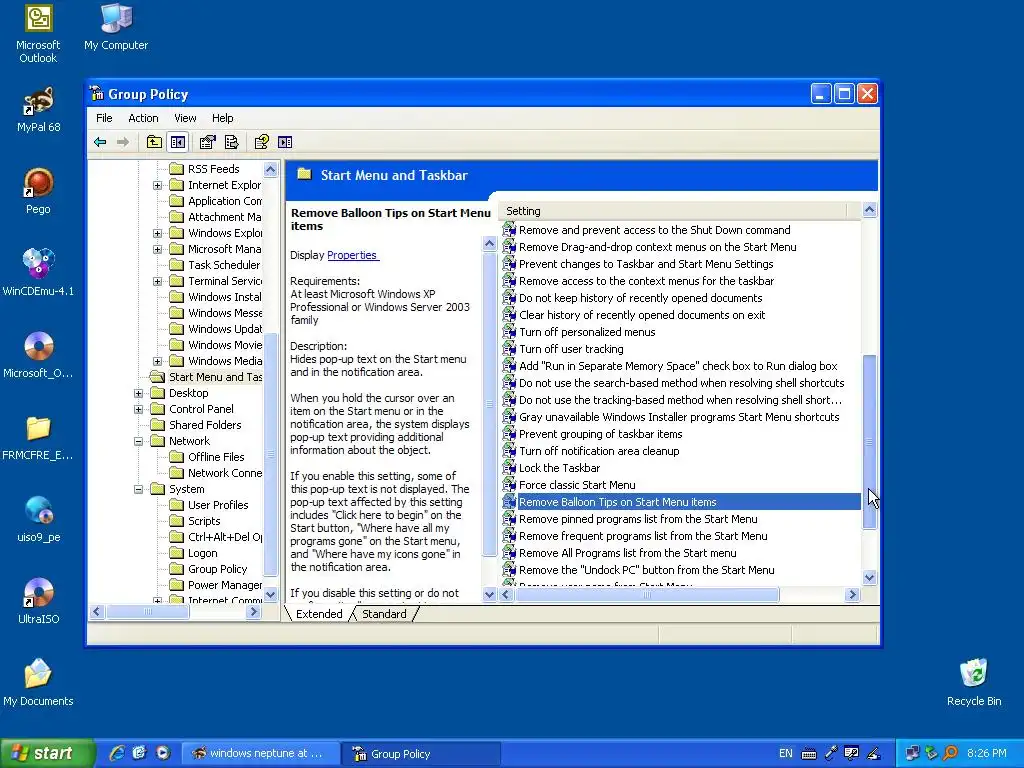Click the settings list vertical scrollbar thumb
This screenshot has width=1024, height=768.
coord(869,441)
